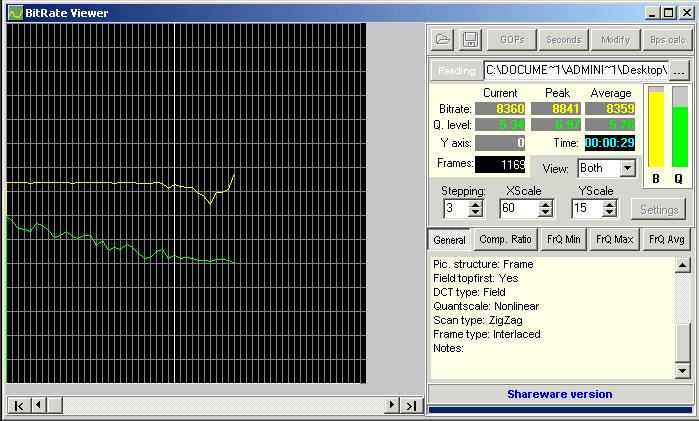Click the 'DCT type: Field' line
Viewport: 699px width, 421px height.
tap(469, 292)
